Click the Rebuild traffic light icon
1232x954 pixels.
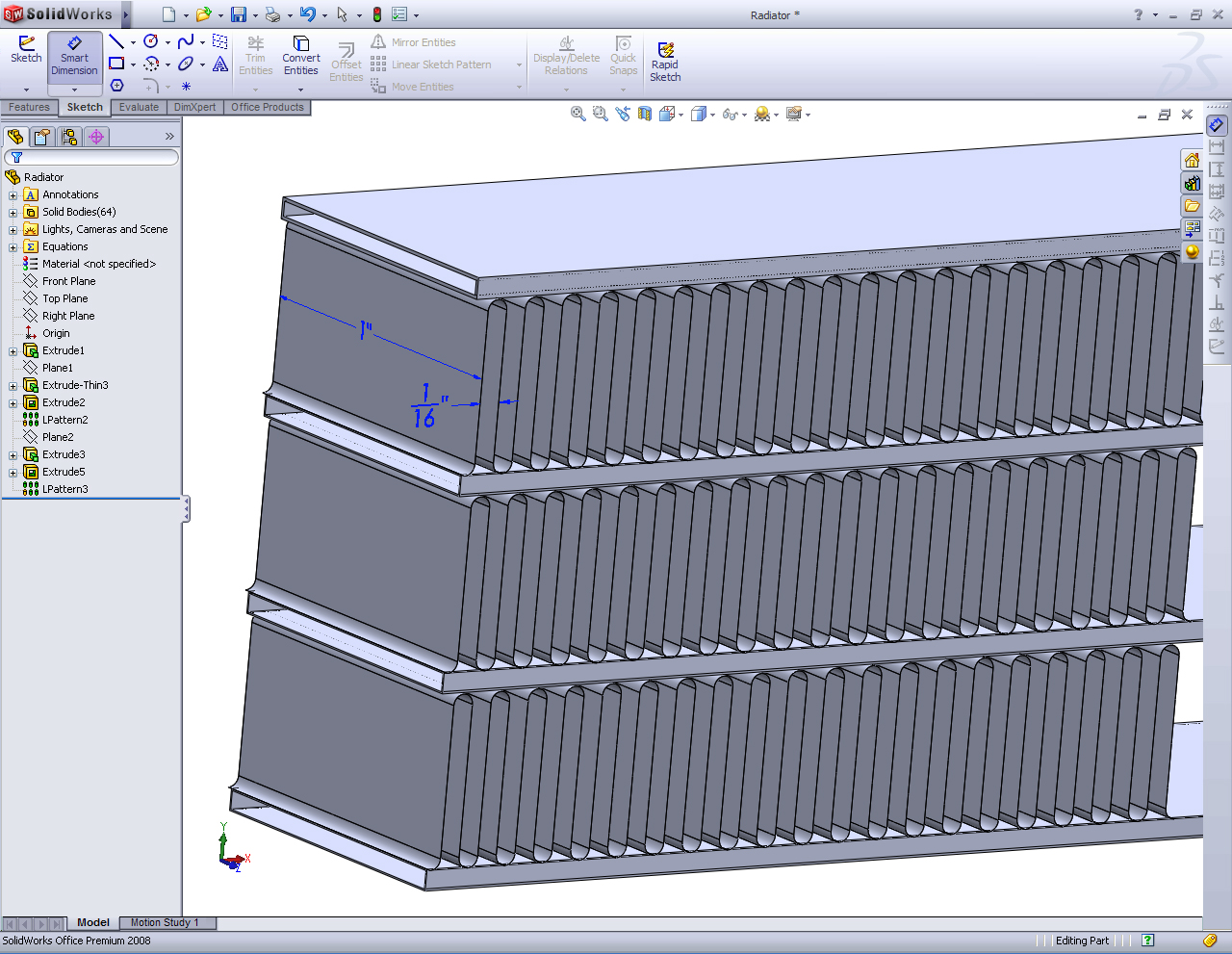(x=377, y=14)
